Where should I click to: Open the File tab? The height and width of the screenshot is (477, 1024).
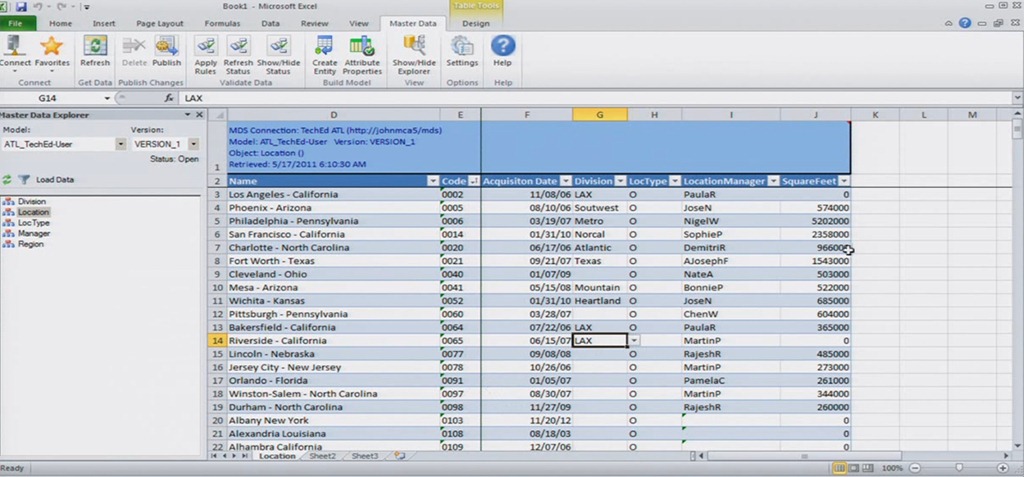tap(18, 24)
